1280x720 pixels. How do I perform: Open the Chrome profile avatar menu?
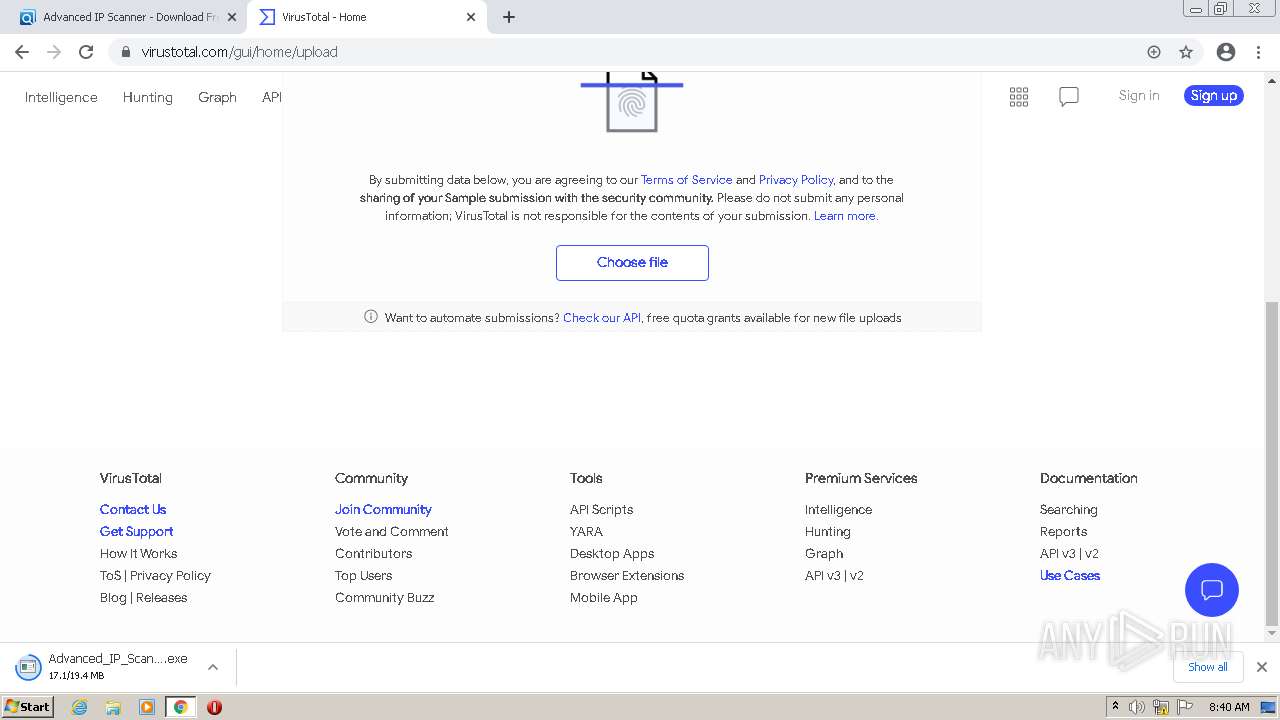pyautogui.click(x=1226, y=52)
